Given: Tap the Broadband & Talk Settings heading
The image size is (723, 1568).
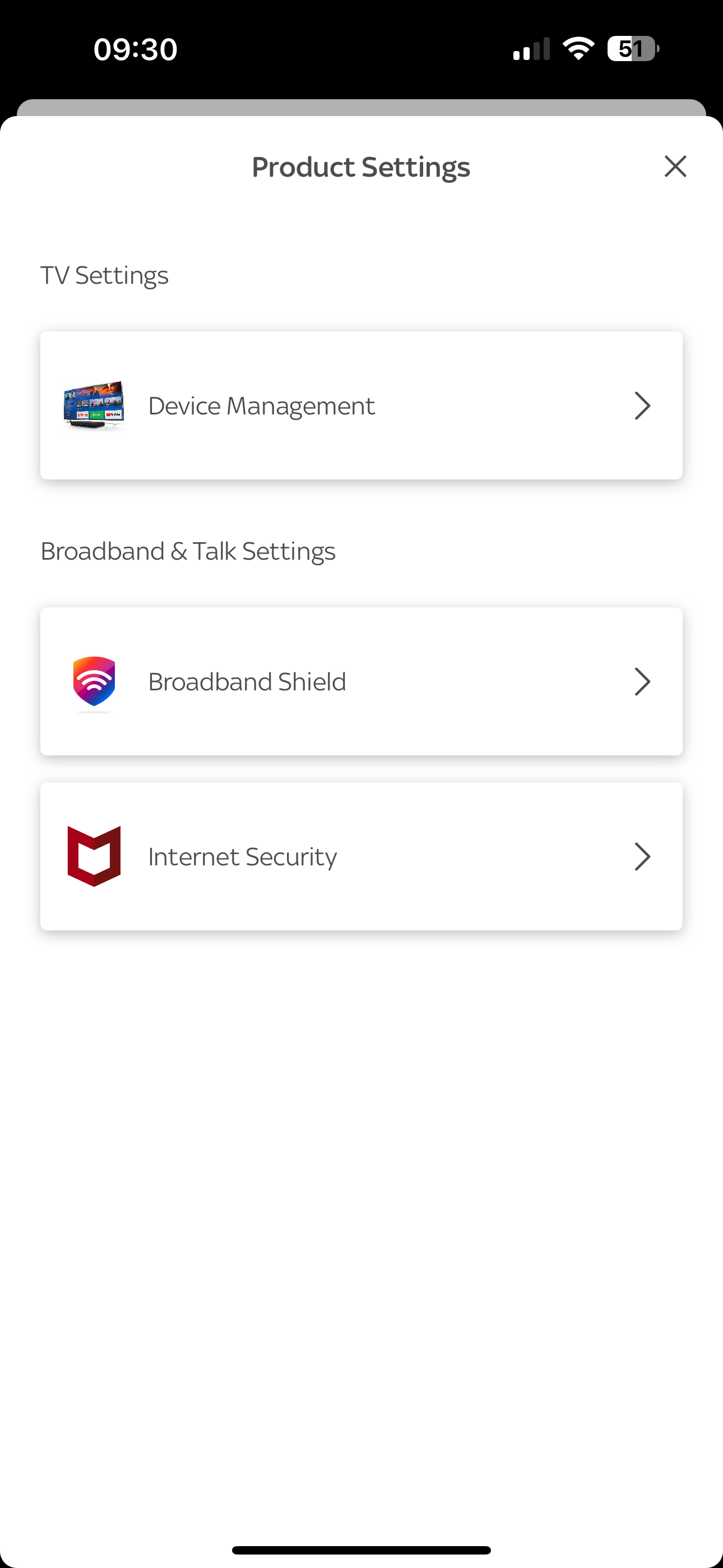Looking at the screenshot, I should pyautogui.click(x=187, y=551).
